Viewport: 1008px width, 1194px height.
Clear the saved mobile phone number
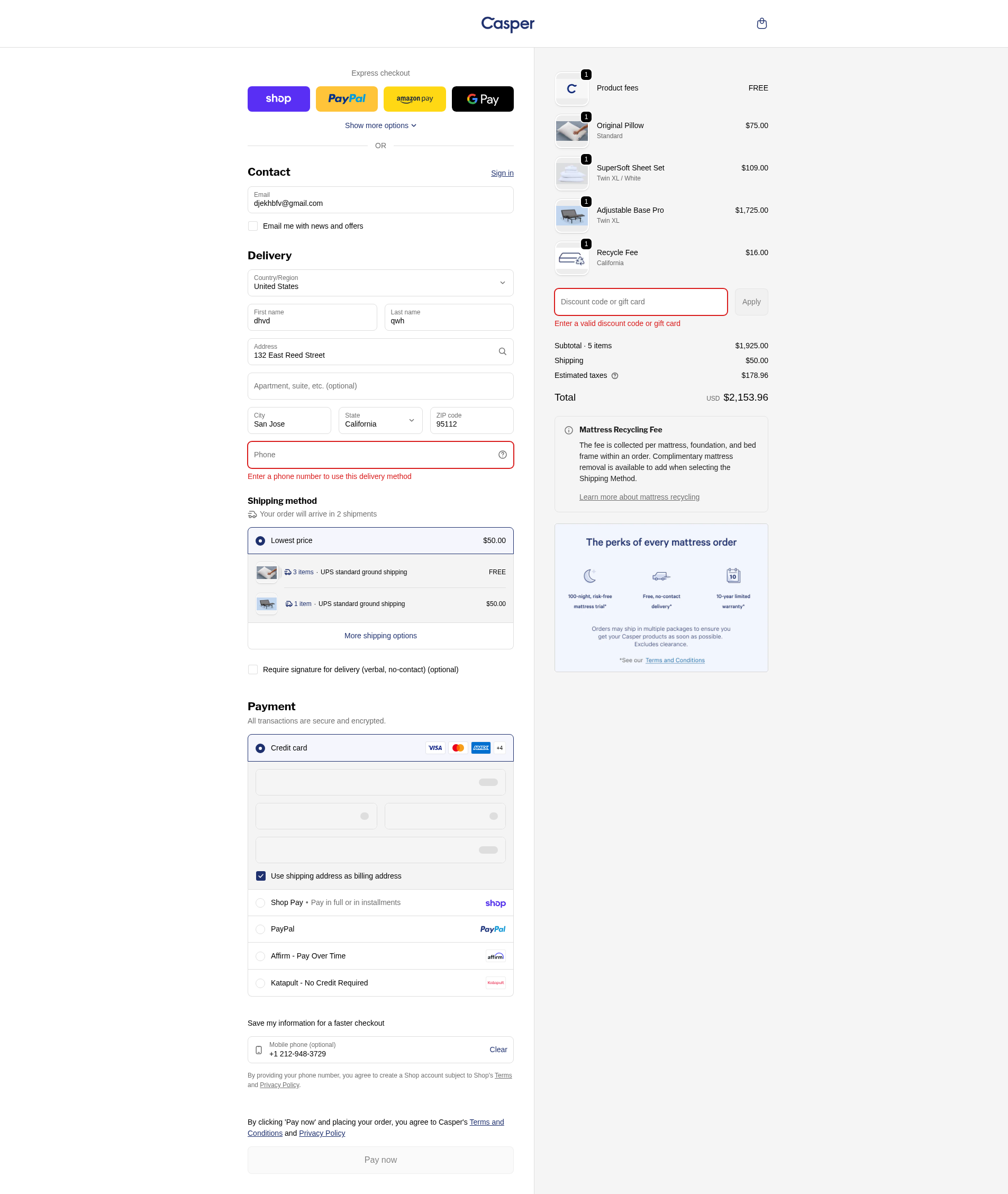[x=498, y=1050]
